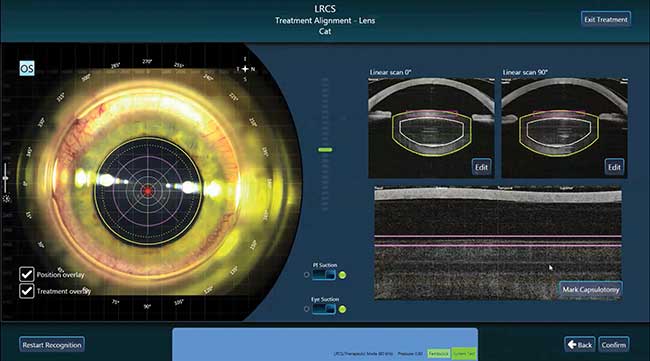Click the circular OCT scan strip image
The height and width of the screenshot is (361, 650).
click(x=498, y=243)
